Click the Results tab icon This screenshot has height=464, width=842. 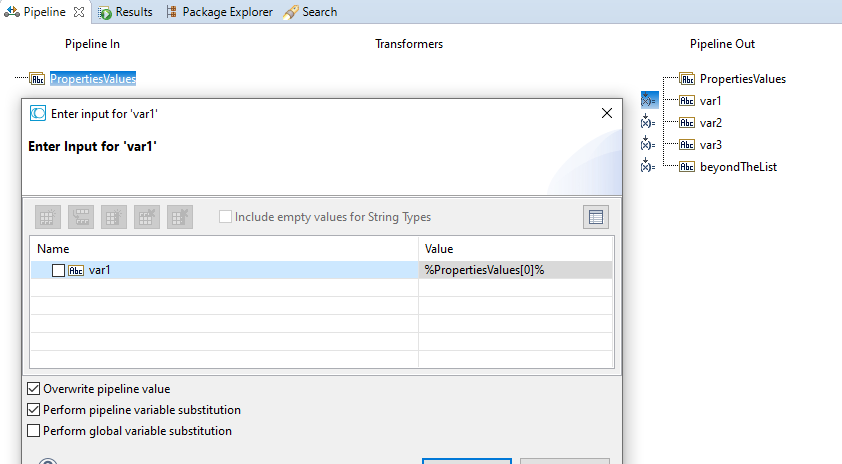[x=105, y=12]
